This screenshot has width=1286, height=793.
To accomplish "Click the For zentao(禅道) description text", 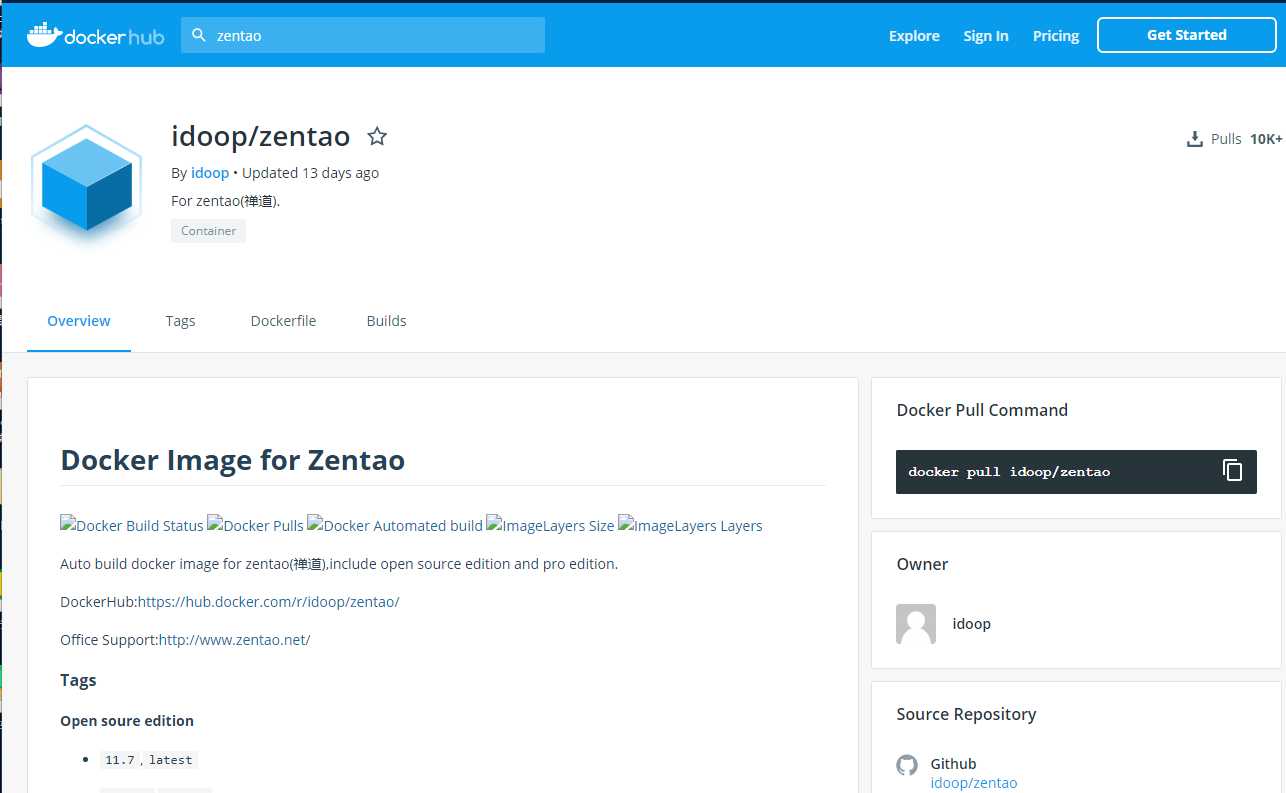I will pos(225,201).
